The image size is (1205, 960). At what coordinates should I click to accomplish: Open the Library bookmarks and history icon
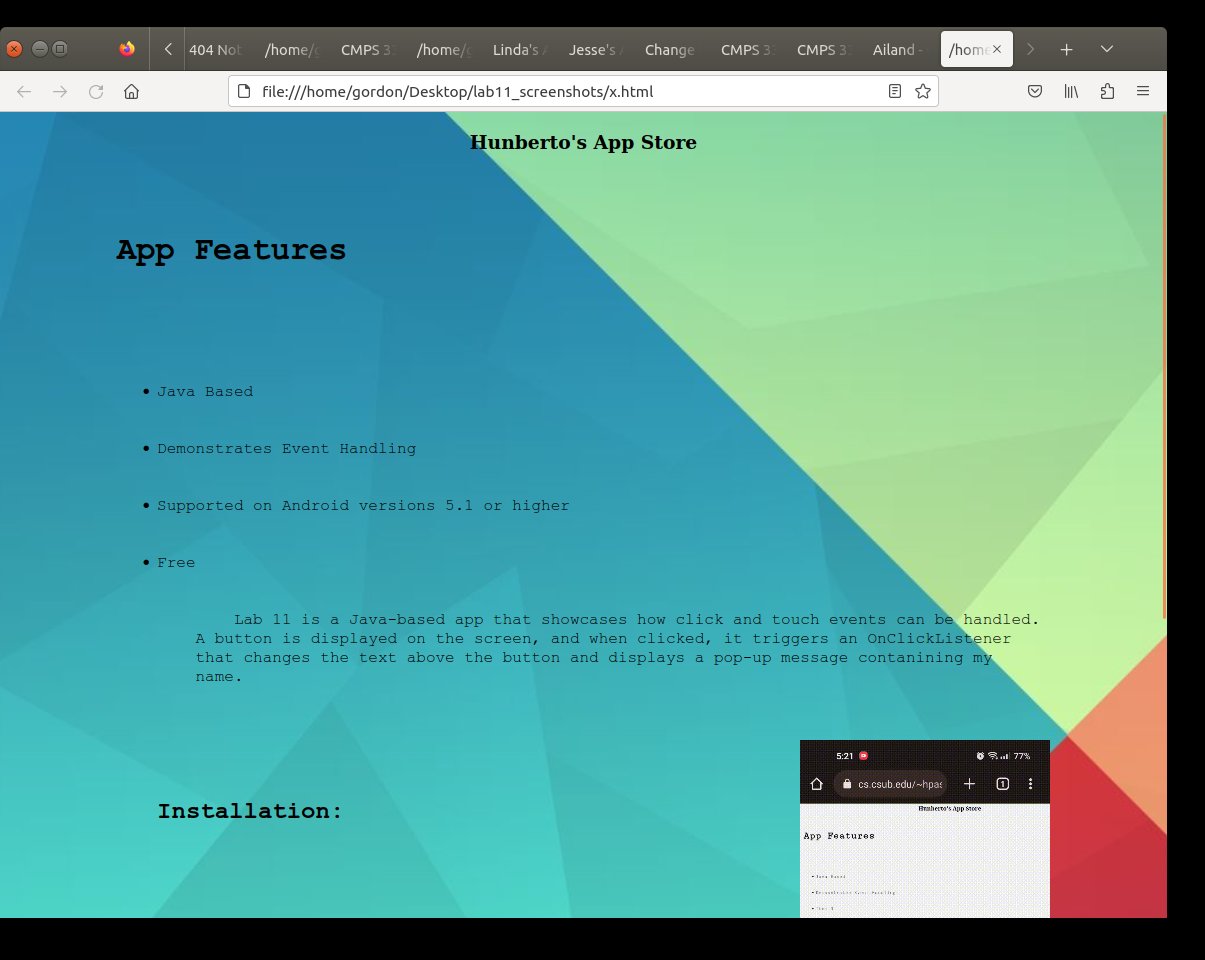(x=1071, y=92)
